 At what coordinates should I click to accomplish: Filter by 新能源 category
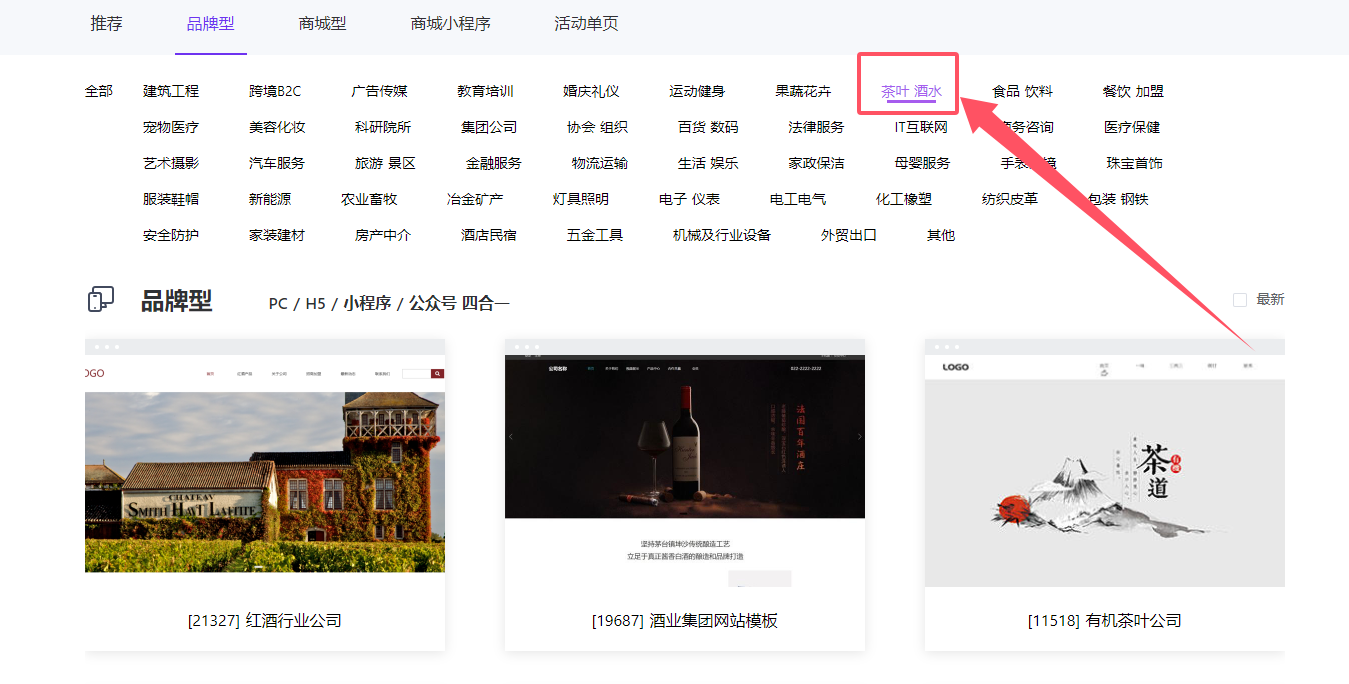(x=270, y=199)
